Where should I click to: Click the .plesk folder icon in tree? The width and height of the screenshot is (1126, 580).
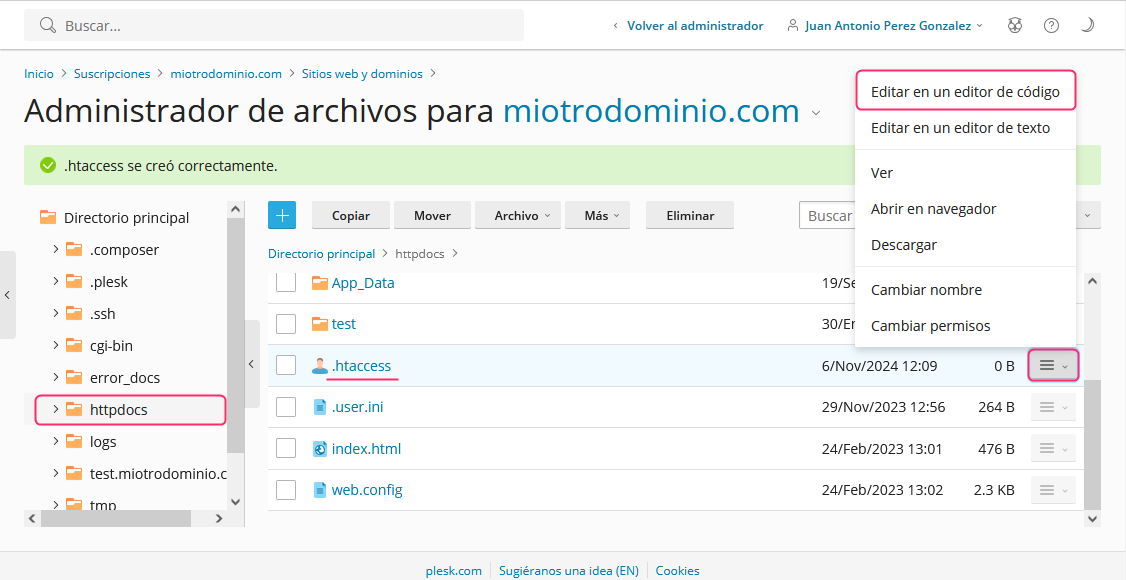74,281
